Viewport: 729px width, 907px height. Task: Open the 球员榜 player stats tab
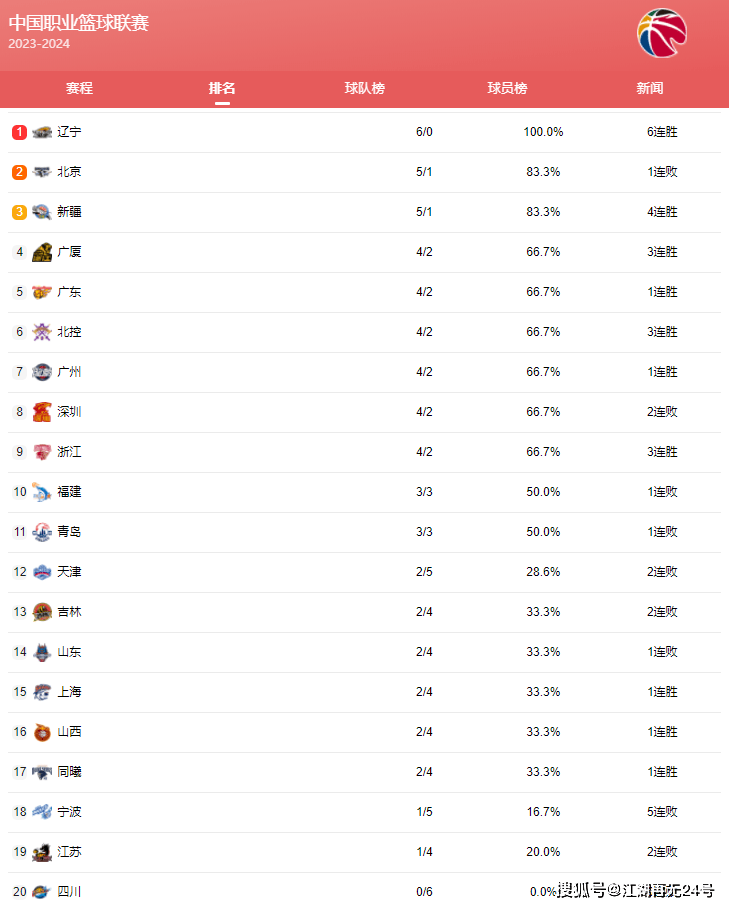(507, 88)
